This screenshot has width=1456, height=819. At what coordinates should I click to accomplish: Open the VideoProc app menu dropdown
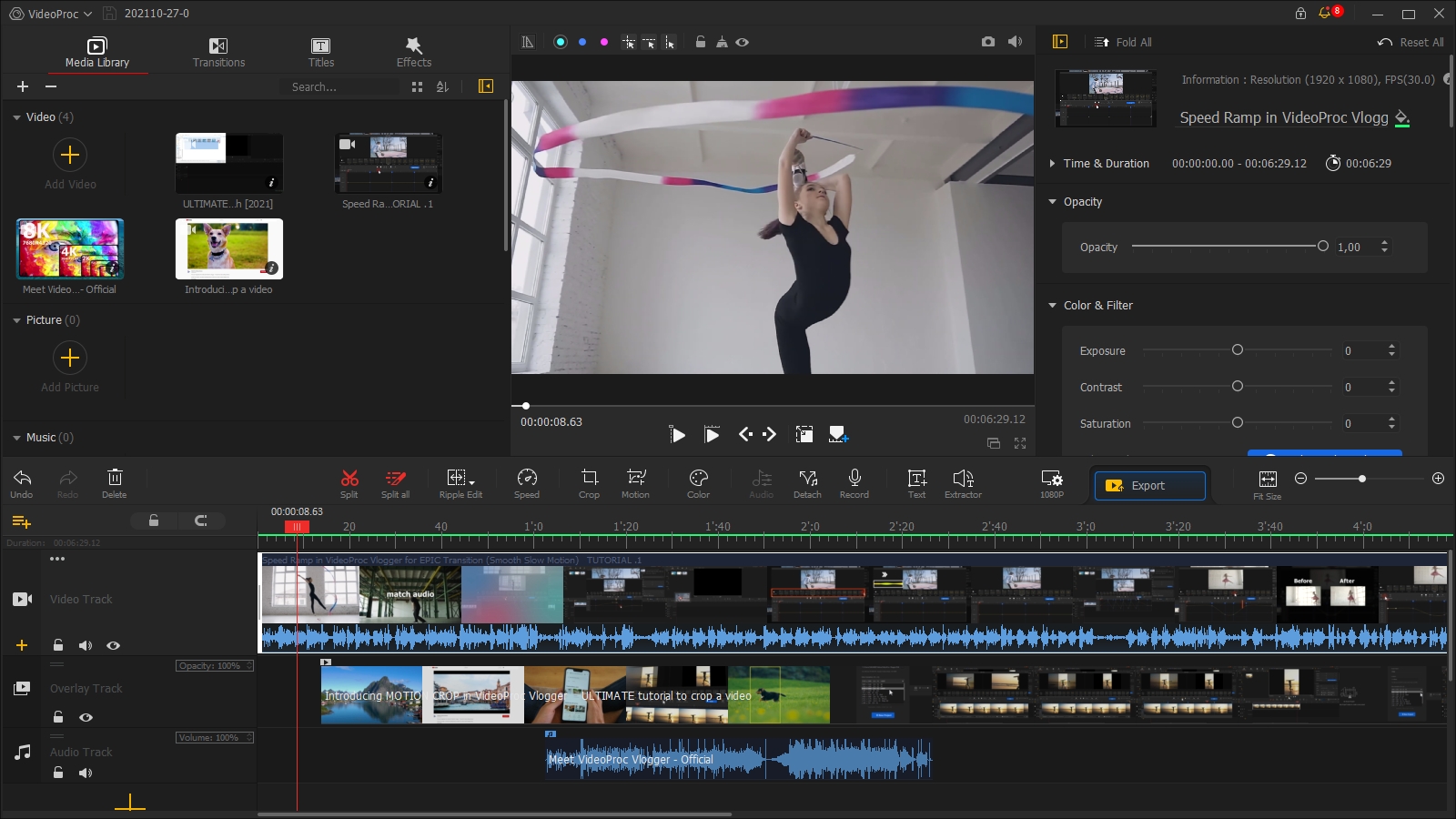tap(51, 14)
